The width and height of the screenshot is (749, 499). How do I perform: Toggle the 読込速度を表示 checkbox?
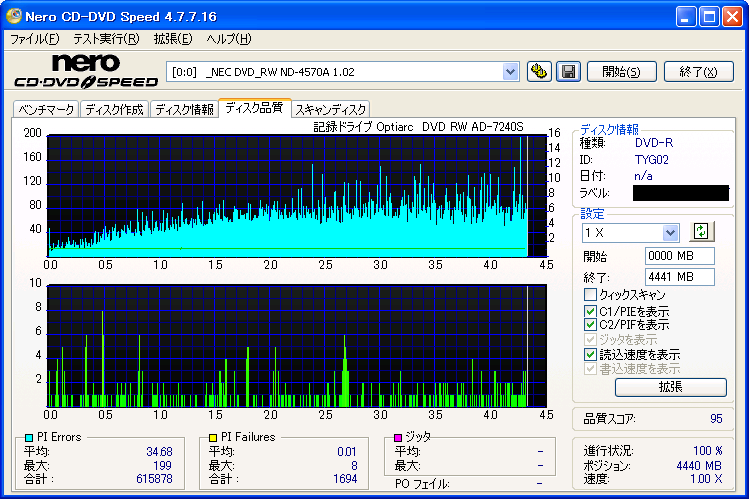click(x=590, y=354)
